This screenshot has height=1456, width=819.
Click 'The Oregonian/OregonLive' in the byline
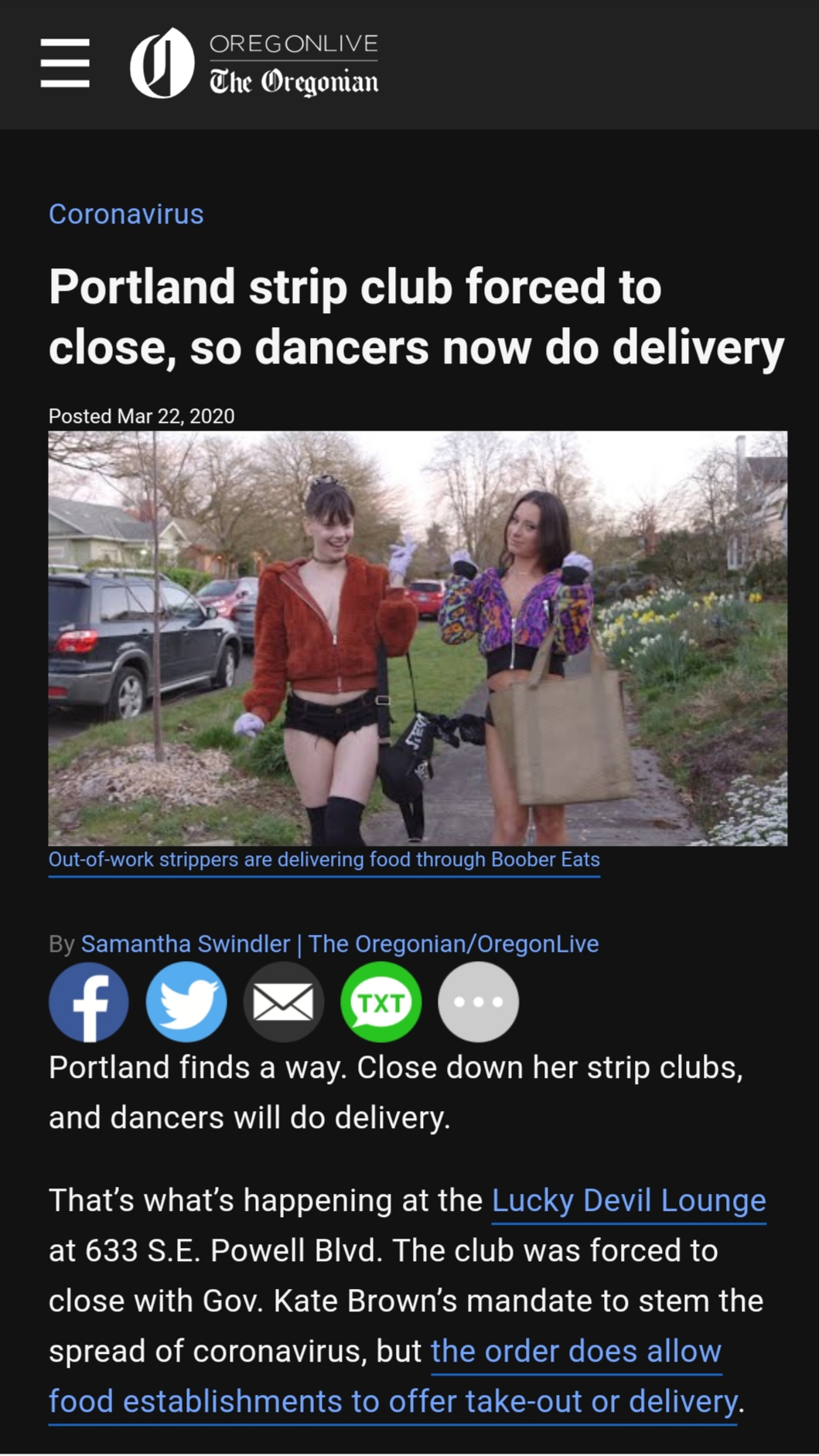tap(453, 943)
